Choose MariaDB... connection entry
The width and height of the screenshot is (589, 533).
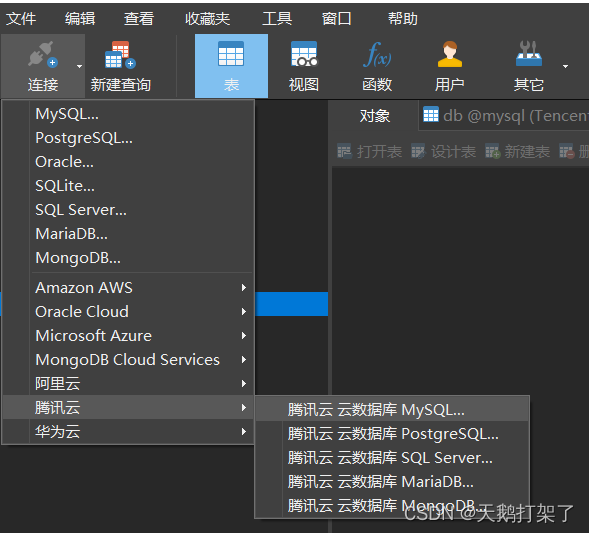[128, 234]
